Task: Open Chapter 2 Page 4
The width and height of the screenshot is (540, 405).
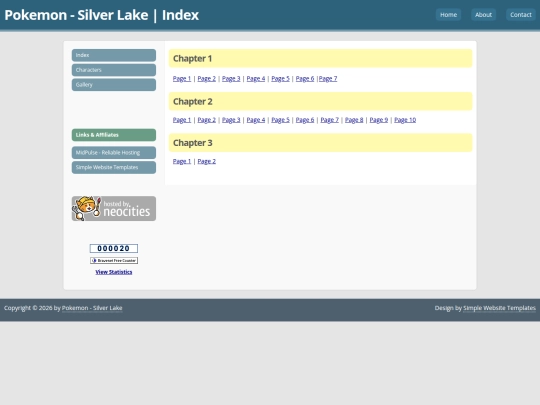Action: coord(256,120)
